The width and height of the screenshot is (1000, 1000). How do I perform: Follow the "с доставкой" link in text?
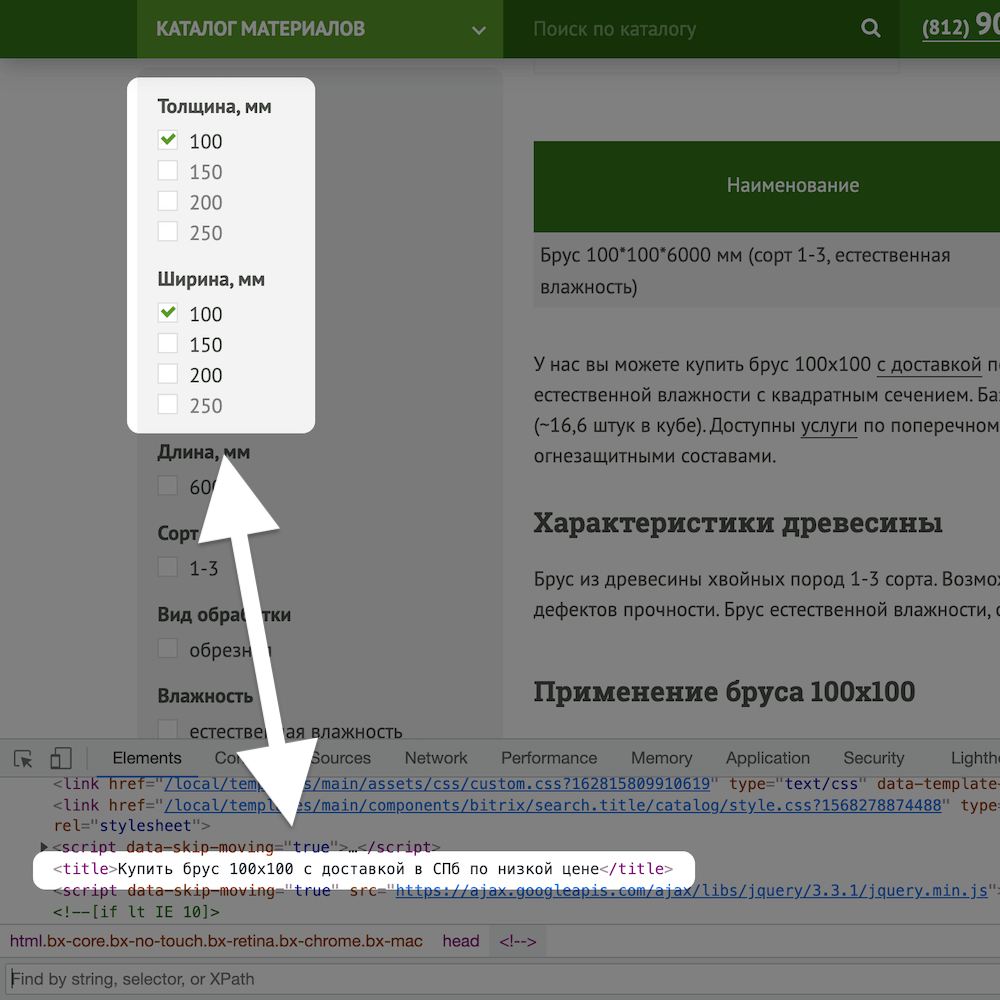tap(929, 365)
